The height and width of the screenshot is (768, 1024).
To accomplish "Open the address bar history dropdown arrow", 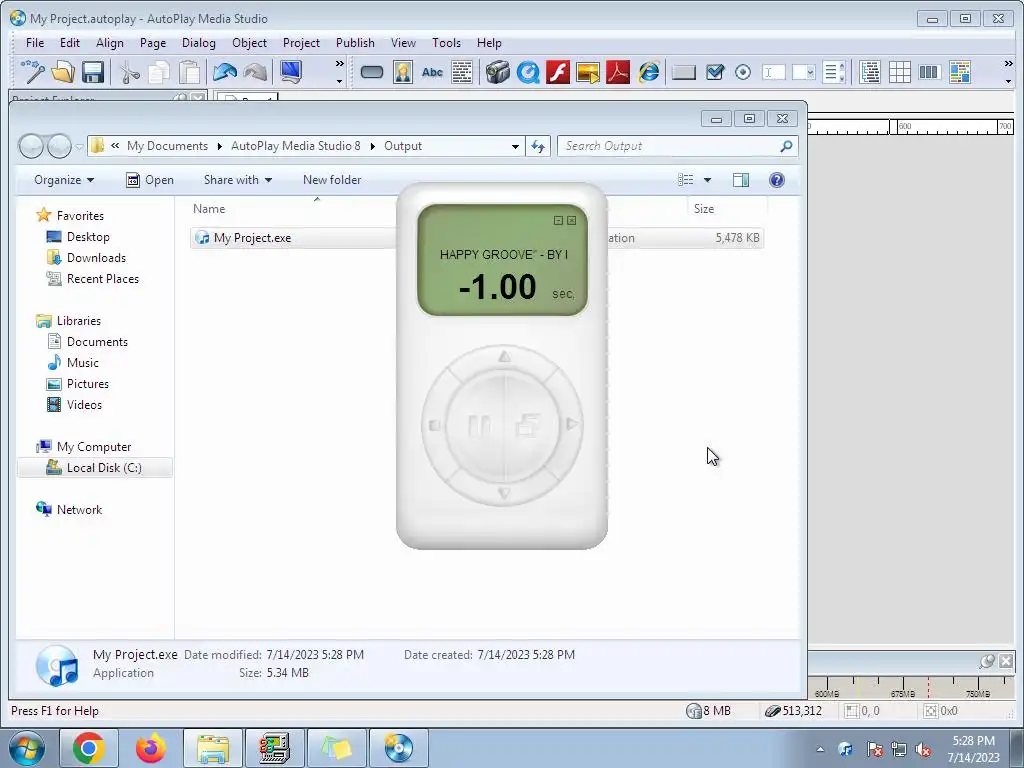I will 515,146.
